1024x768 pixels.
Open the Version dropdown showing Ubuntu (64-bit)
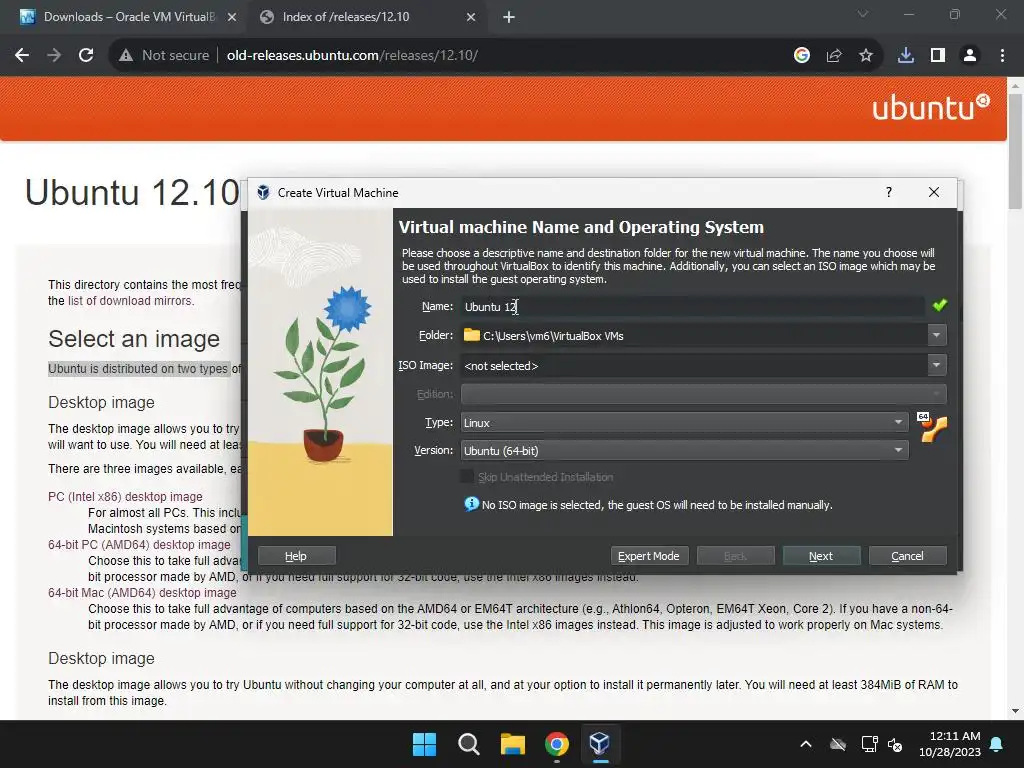point(684,450)
